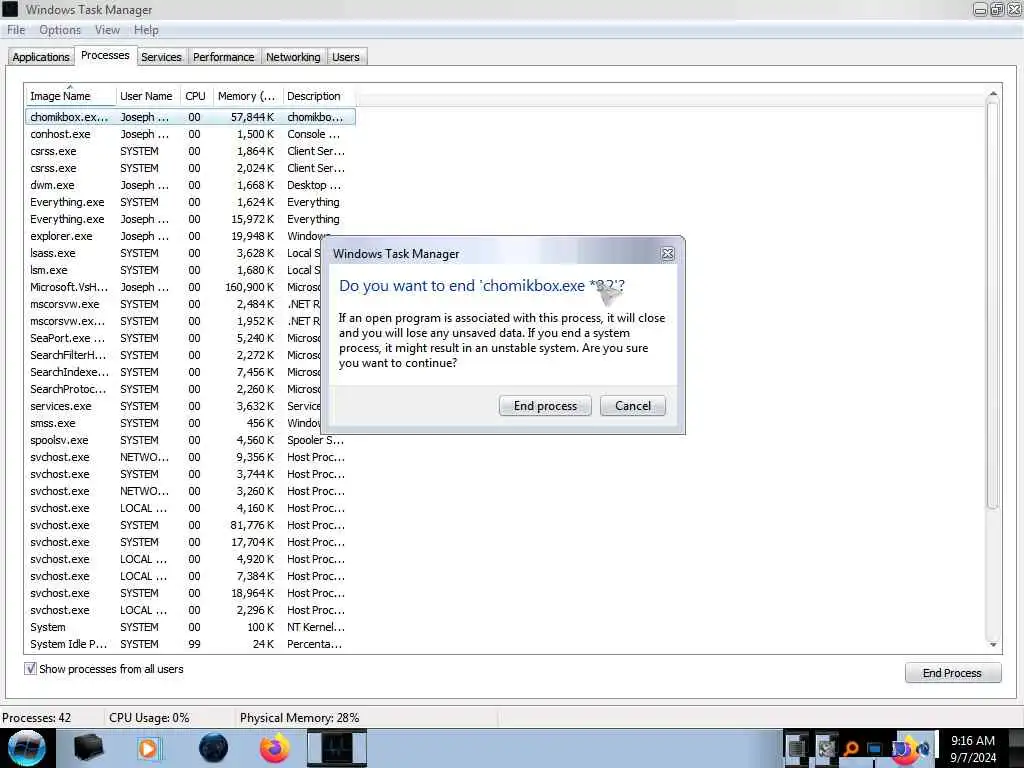Switch to the Networking tab

pyautogui.click(x=293, y=57)
